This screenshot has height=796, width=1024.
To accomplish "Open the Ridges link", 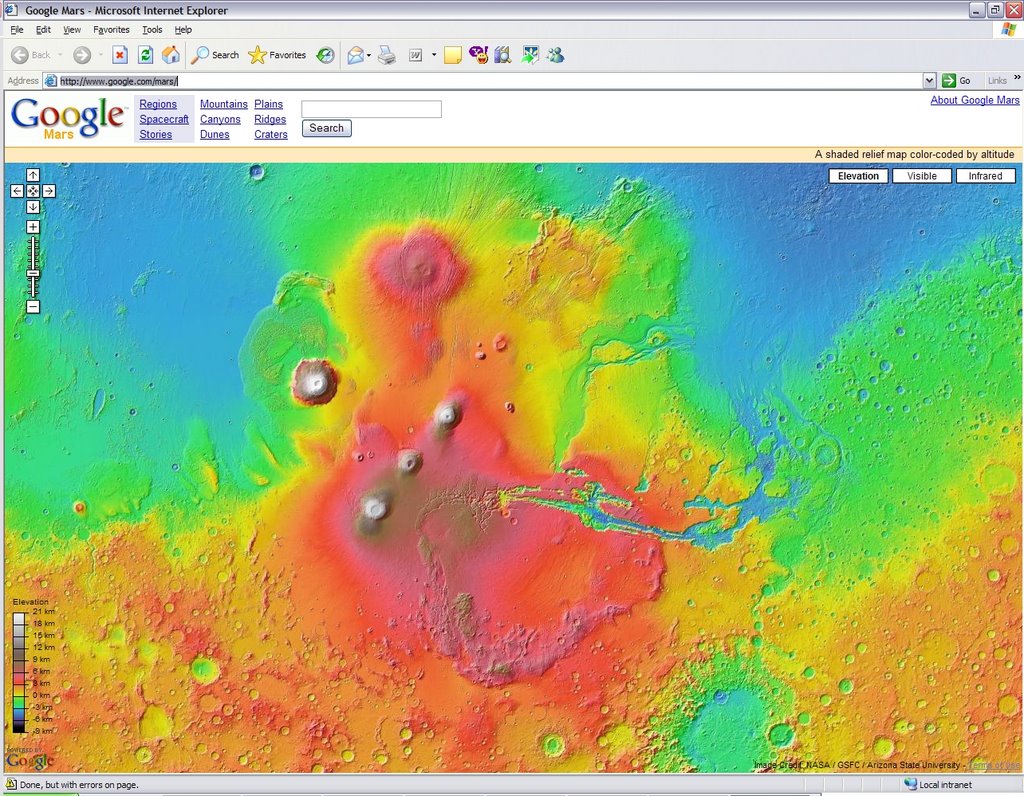I will tap(270, 119).
